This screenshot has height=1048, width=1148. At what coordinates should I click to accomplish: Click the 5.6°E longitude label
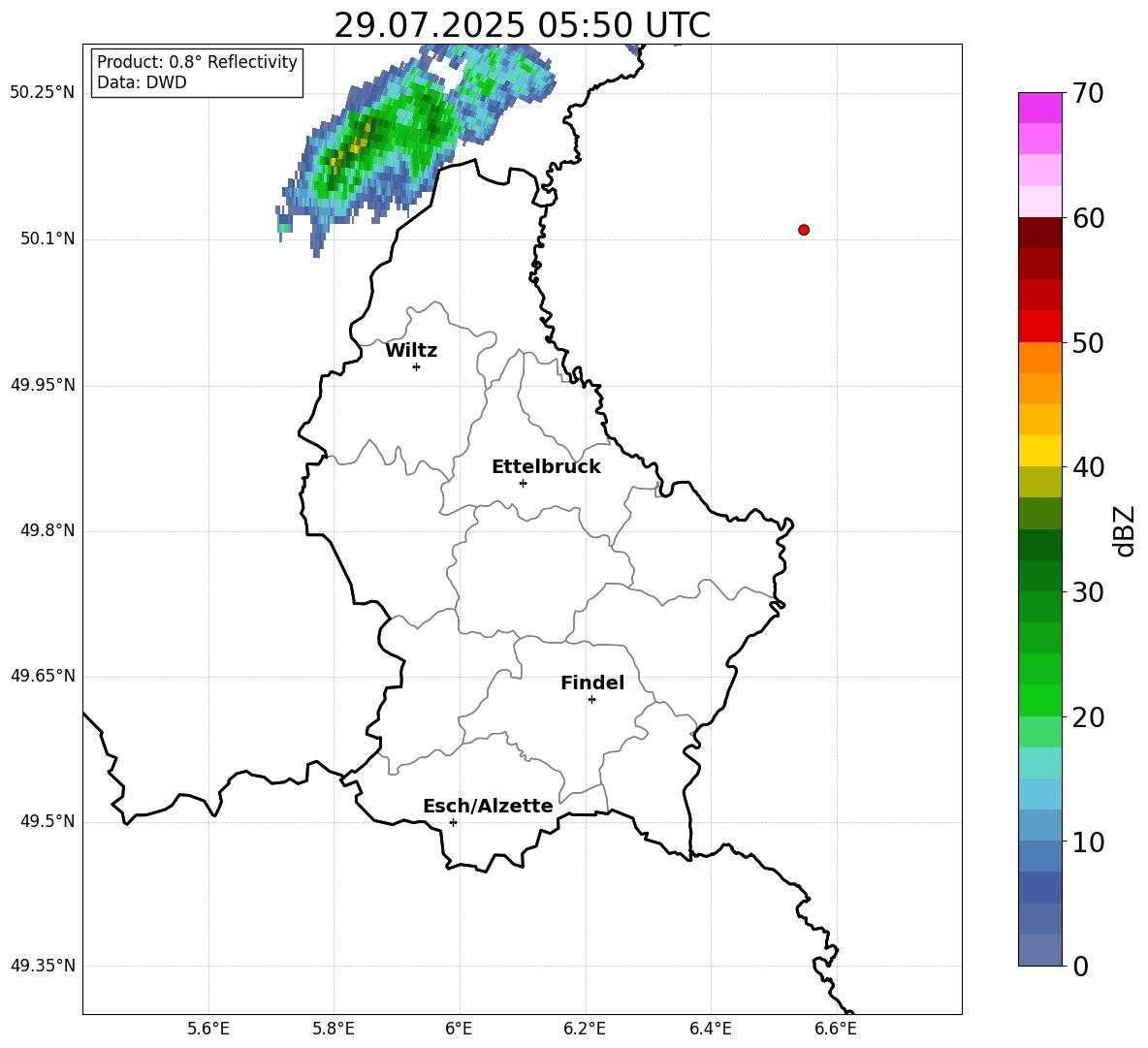[208, 1029]
